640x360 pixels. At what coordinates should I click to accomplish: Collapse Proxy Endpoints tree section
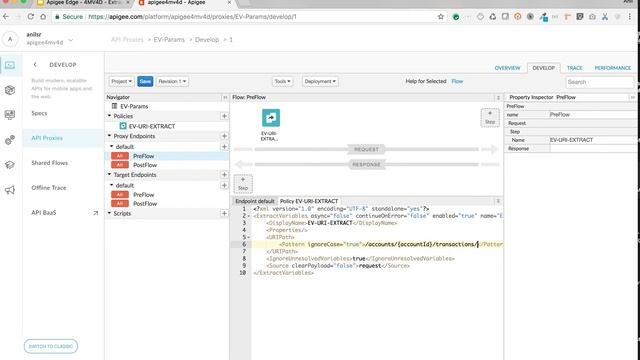pyautogui.click(x=109, y=136)
